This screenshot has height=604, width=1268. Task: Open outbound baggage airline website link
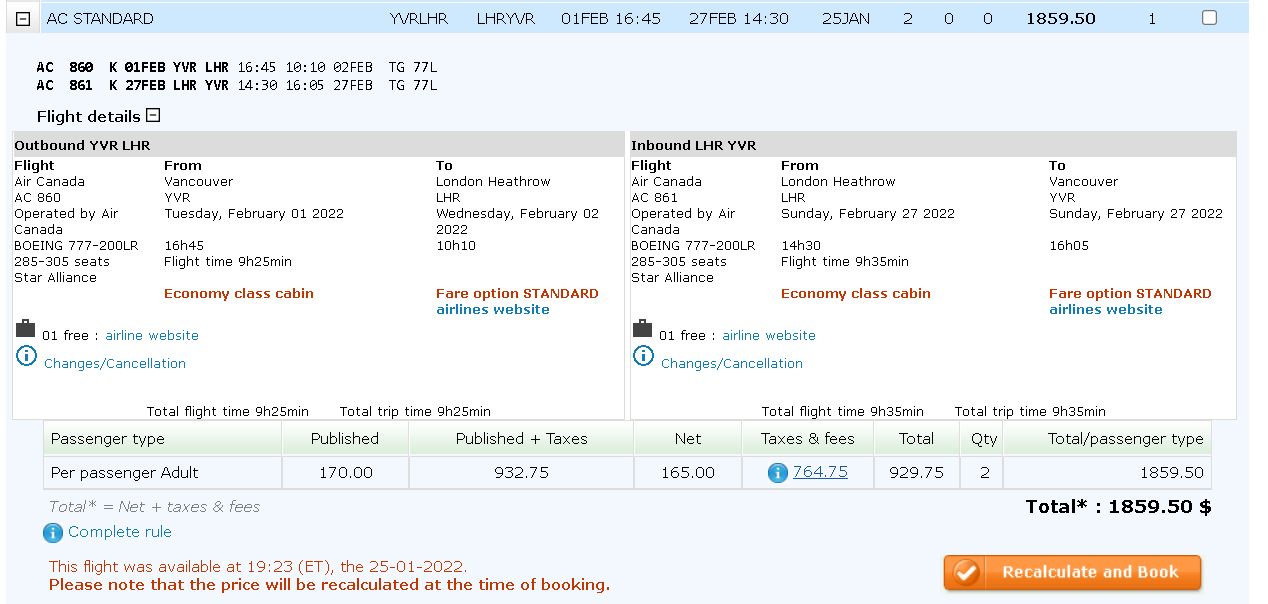[152, 336]
